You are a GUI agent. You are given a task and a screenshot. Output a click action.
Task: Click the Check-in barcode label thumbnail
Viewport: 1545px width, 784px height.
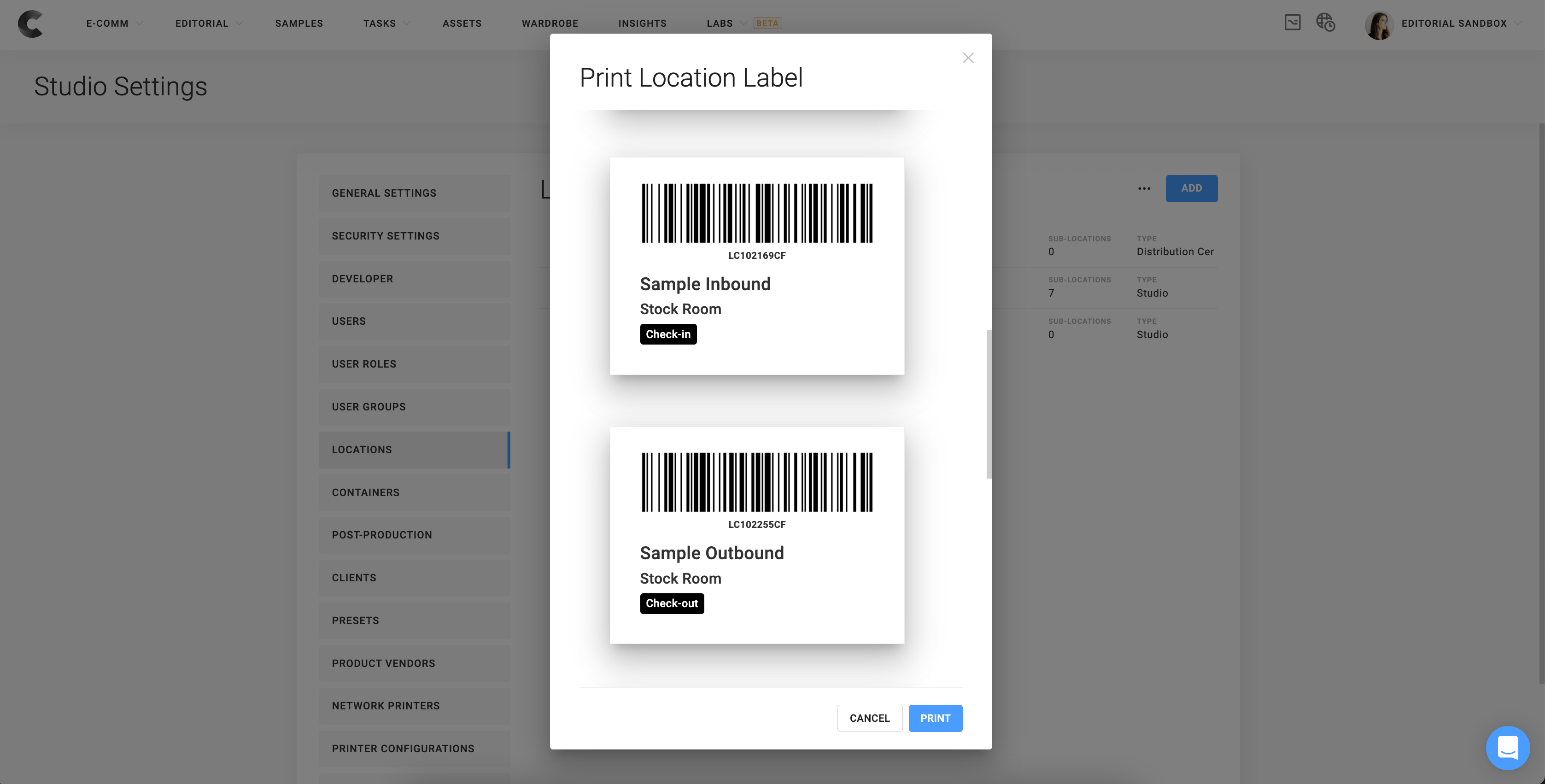757,265
